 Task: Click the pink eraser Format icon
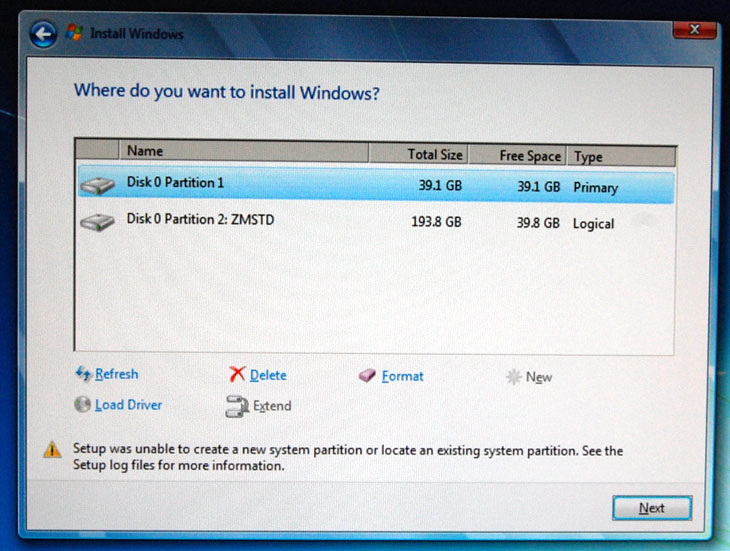click(x=367, y=375)
